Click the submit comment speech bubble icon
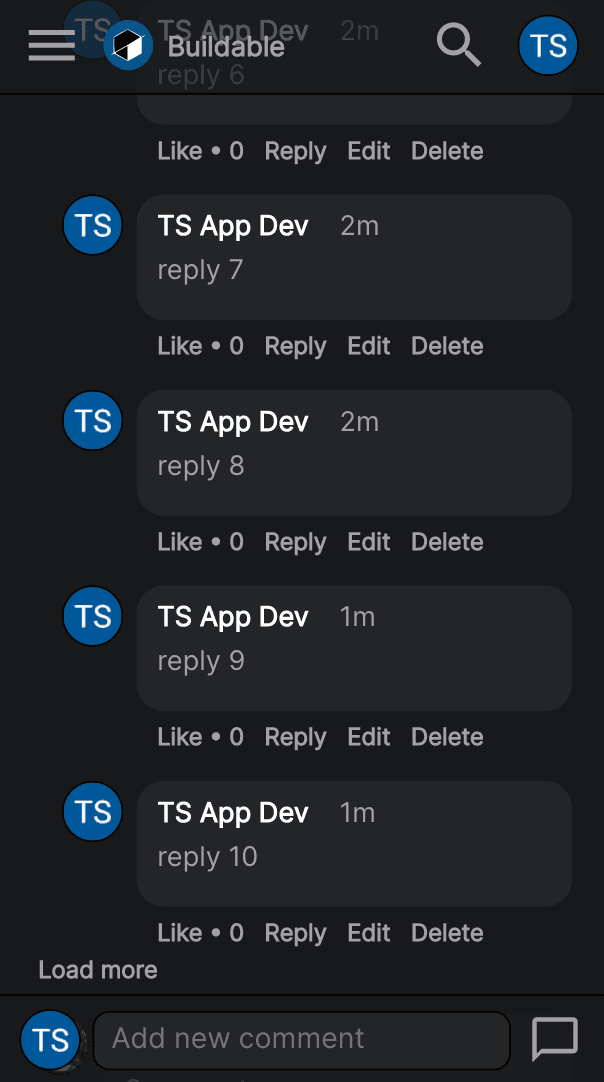This screenshot has height=1082, width=604. (555, 1039)
